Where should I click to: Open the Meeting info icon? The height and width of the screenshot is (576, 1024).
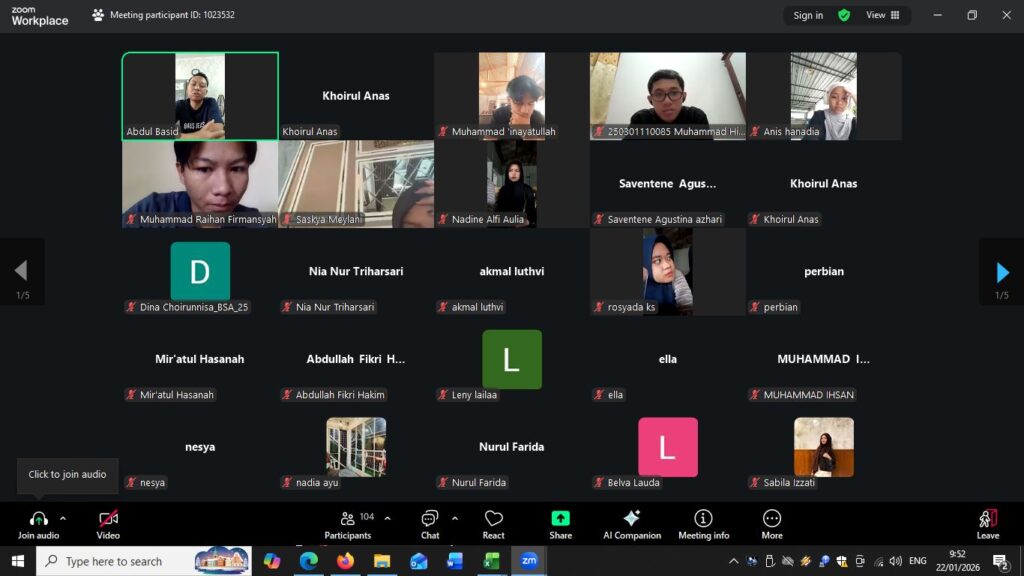[x=703, y=519]
